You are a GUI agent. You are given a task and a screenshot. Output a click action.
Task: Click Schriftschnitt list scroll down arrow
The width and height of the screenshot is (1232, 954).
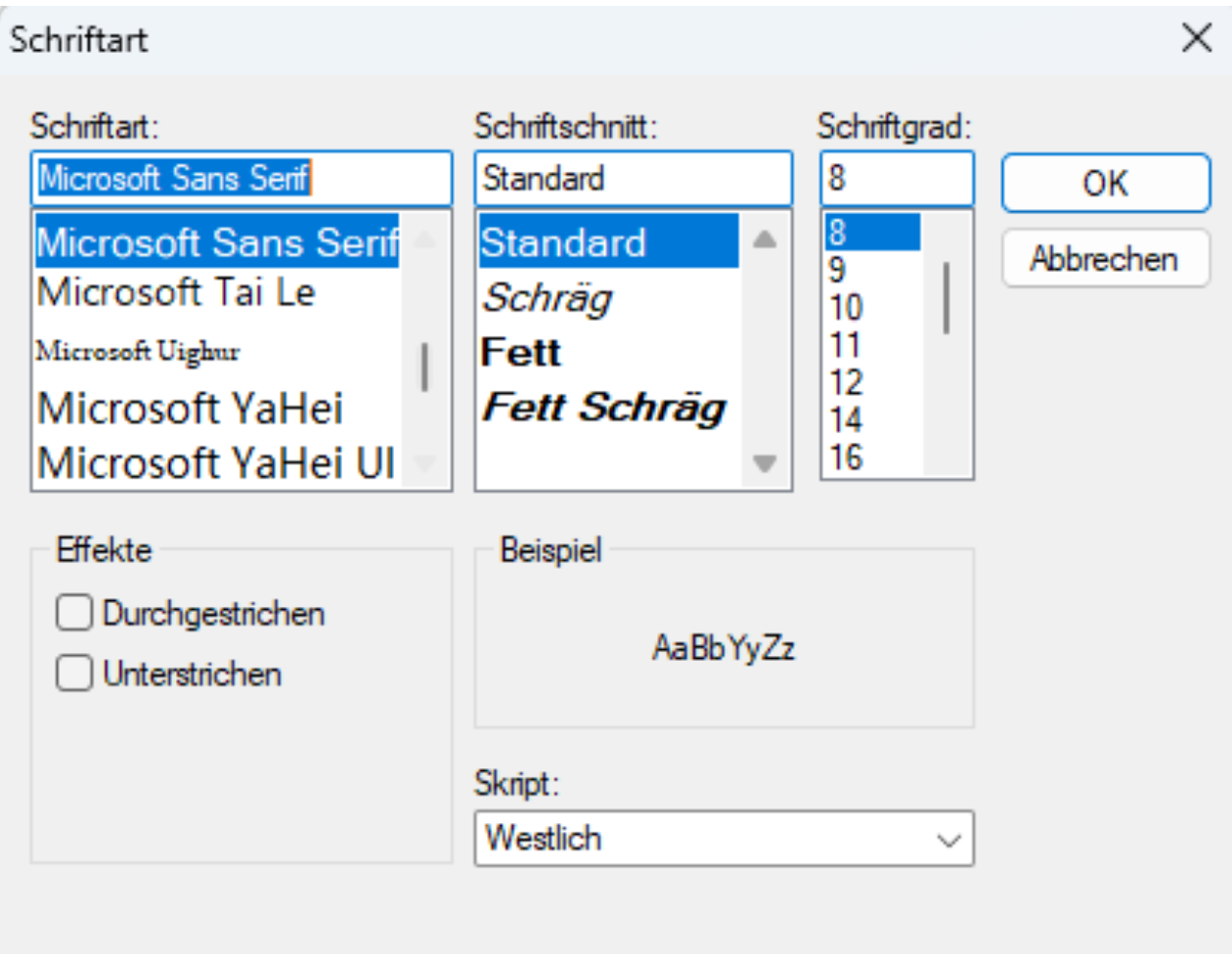pos(765,462)
